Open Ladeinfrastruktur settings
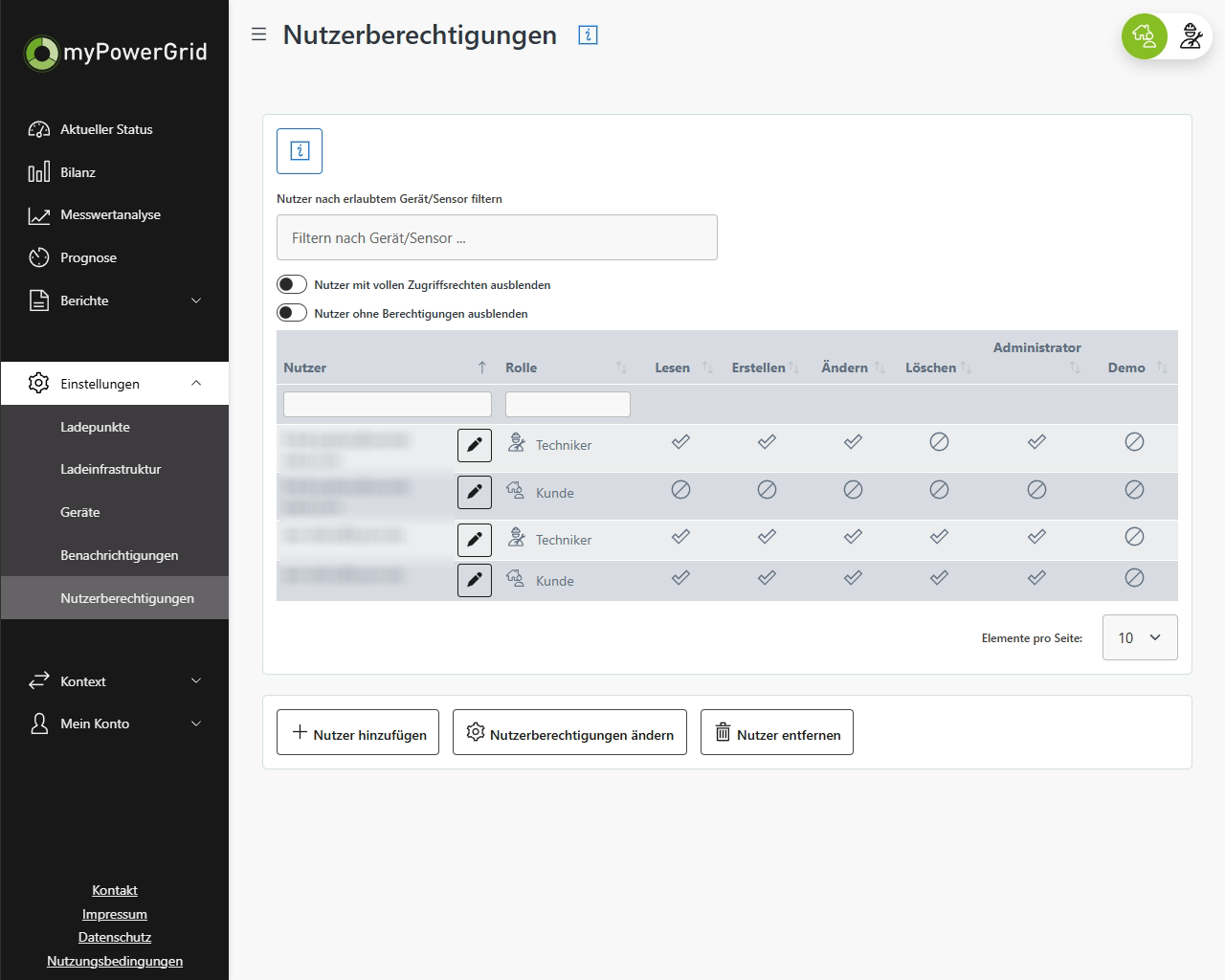 pyautogui.click(x=115, y=469)
